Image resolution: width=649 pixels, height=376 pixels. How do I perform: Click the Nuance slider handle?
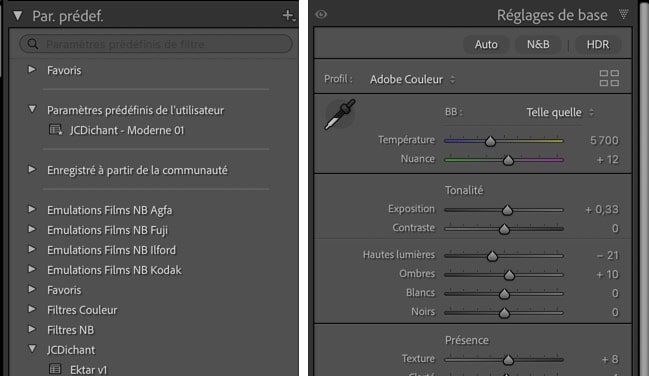pos(508,160)
